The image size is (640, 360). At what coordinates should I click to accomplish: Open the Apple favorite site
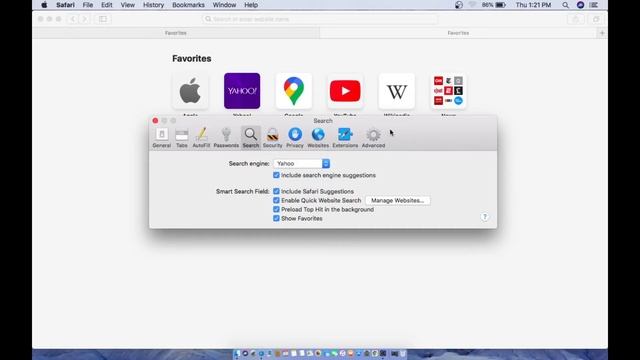(190, 91)
